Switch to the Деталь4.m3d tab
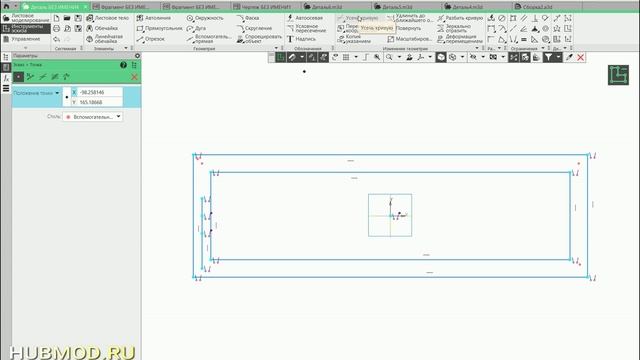 click(x=468, y=7)
